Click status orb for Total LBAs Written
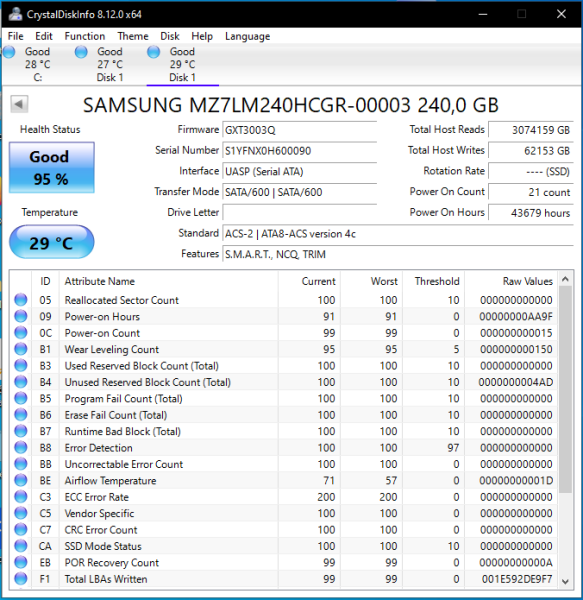Viewport: 583px width, 600px height. pyautogui.click(x=21, y=579)
